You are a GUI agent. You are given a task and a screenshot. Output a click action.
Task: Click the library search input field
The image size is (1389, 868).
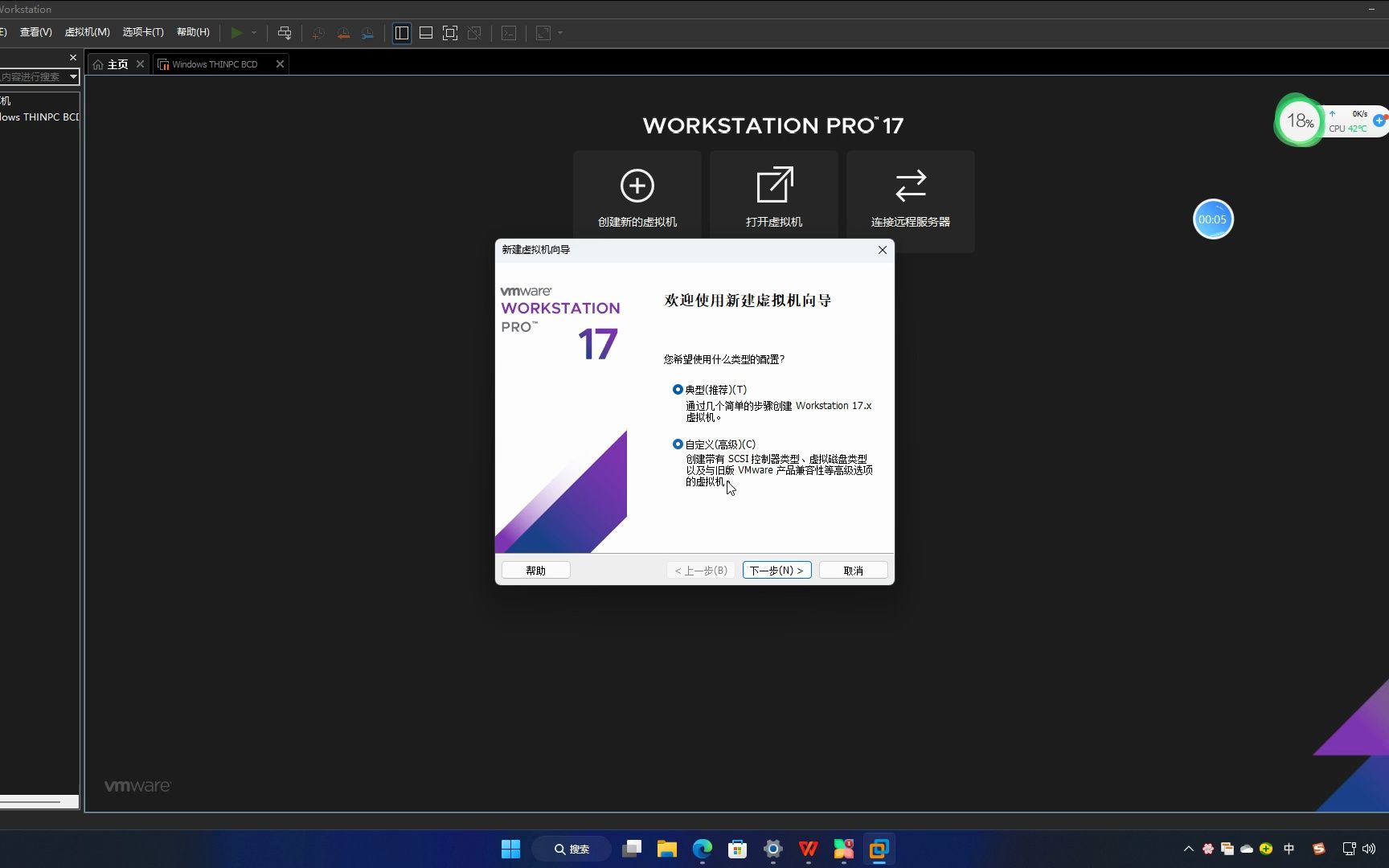(33, 77)
